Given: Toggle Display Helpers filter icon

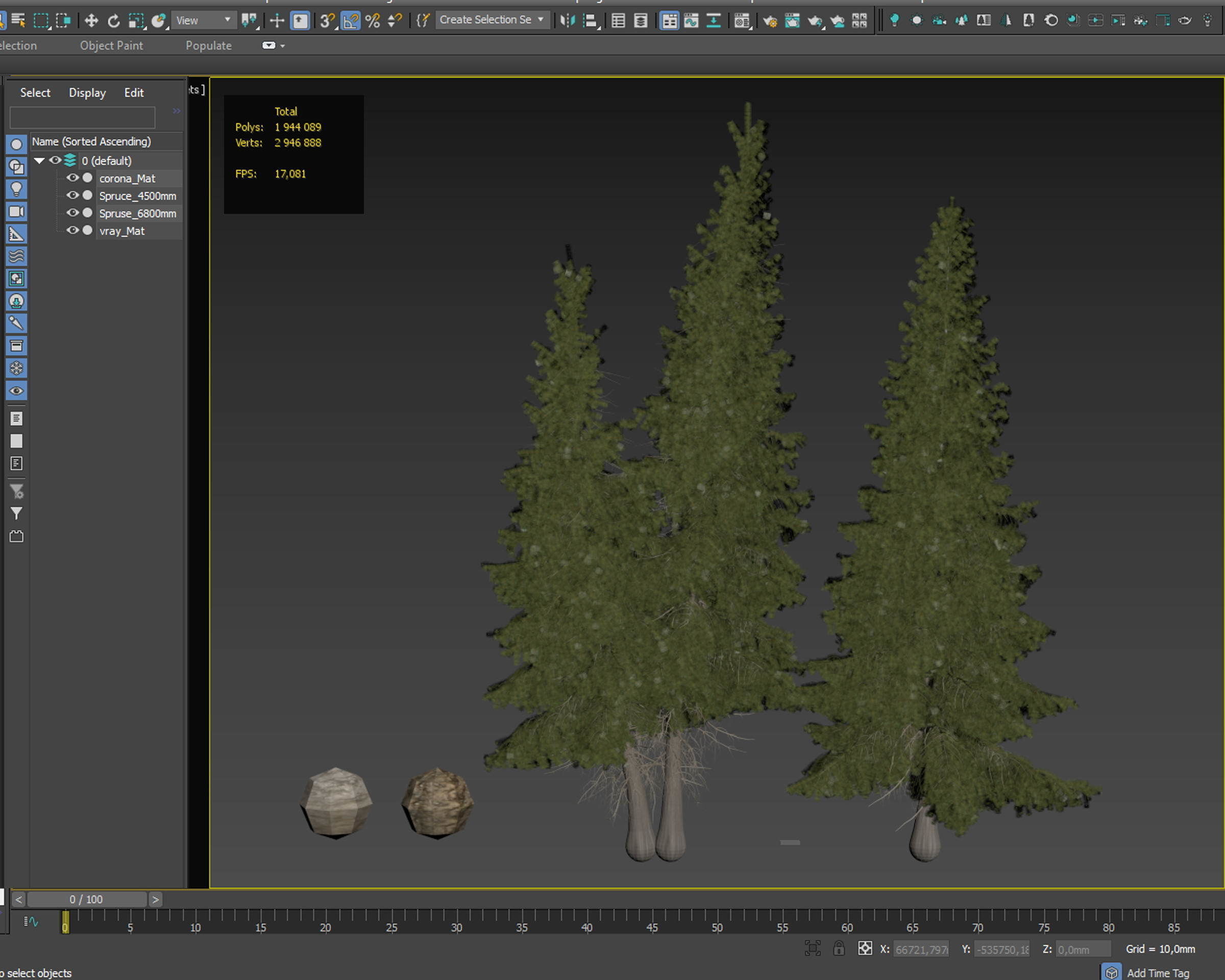Looking at the screenshot, I should 16,233.
